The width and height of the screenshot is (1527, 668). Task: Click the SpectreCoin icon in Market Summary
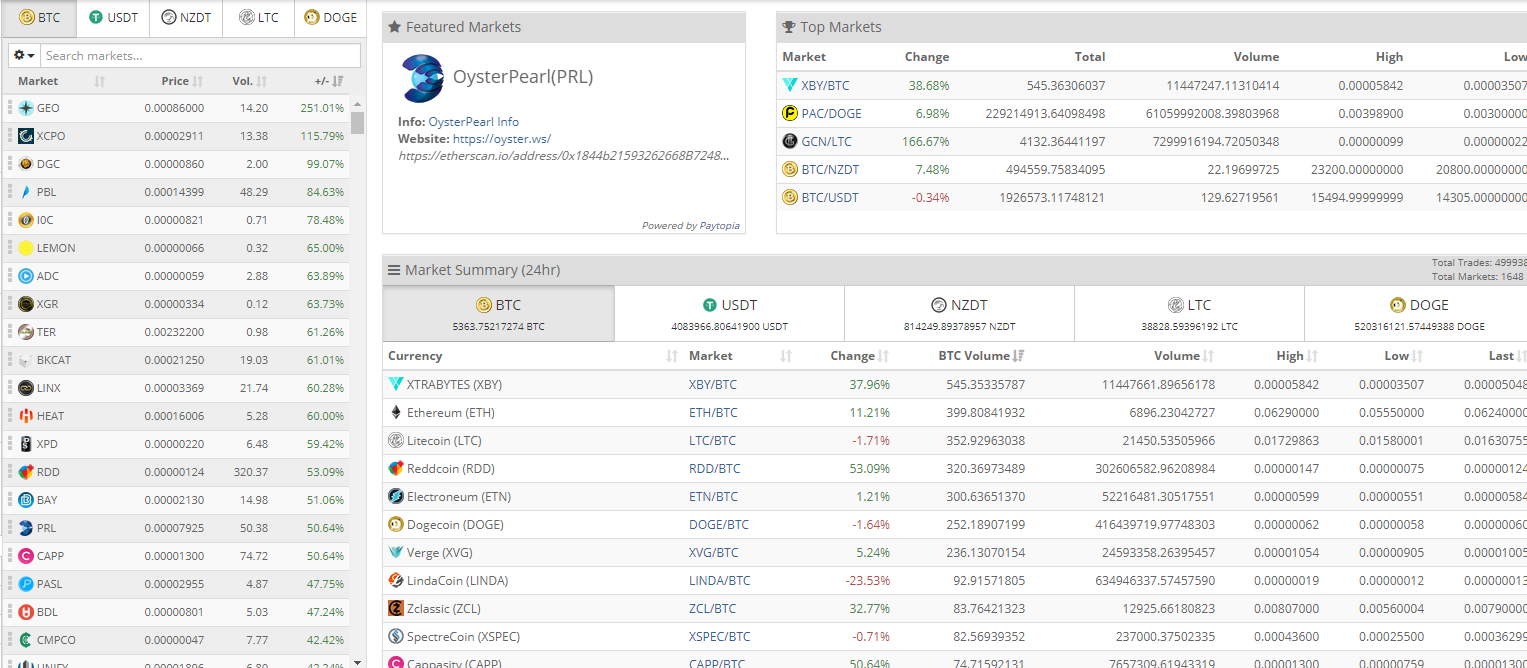point(396,637)
